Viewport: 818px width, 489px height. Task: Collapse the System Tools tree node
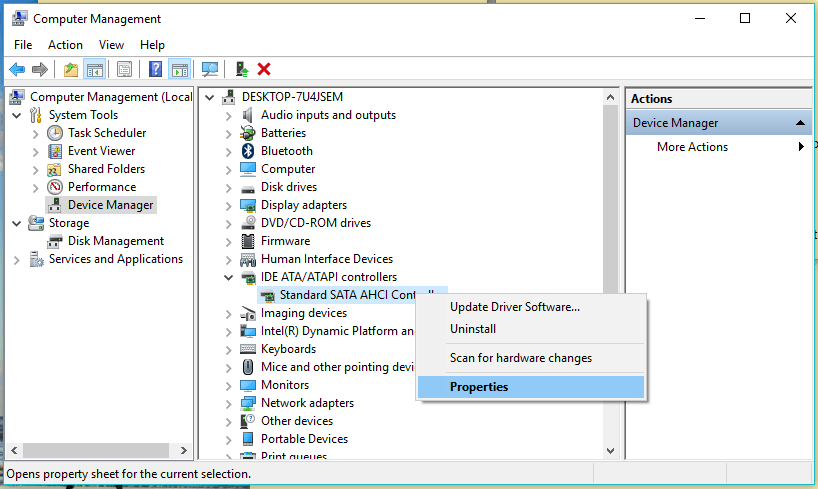click(x=16, y=115)
